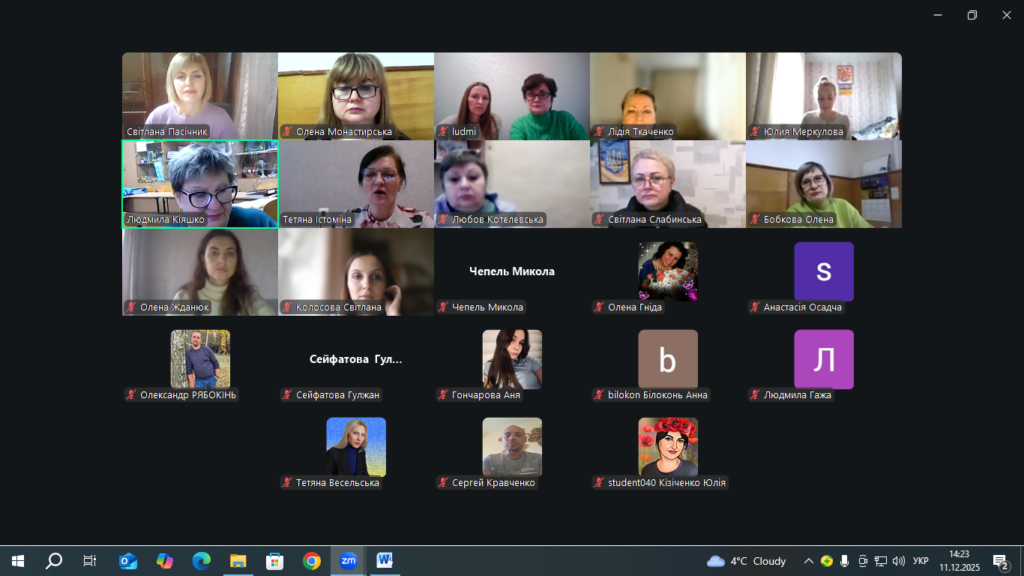Open the Outlook taskbar icon

(x=128, y=561)
